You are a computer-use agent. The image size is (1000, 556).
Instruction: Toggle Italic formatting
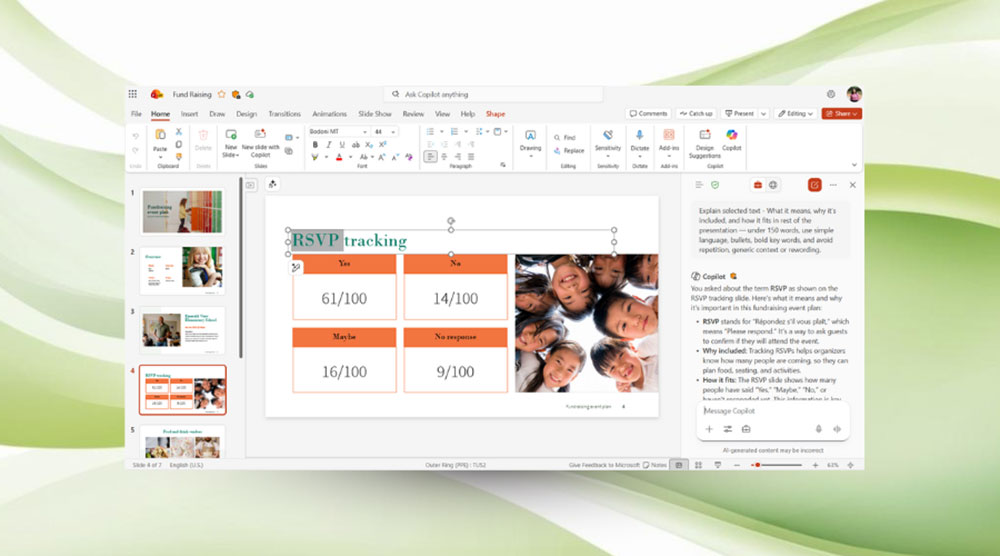(x=328, y=145)
